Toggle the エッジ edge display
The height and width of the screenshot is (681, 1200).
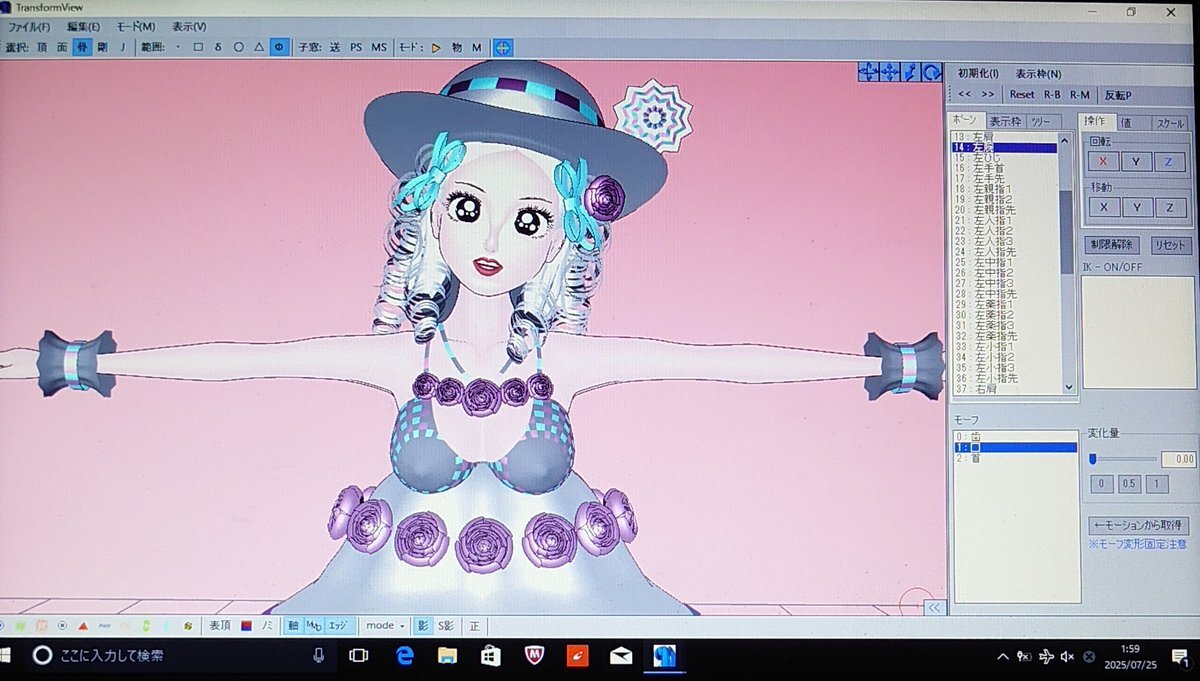point(338,625)
